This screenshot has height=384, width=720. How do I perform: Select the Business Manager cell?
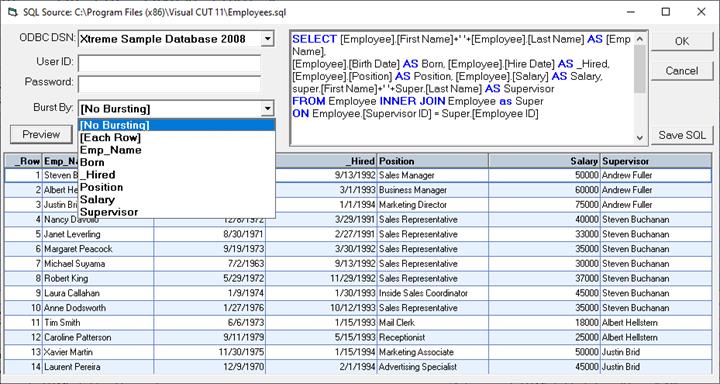point(433,190)
